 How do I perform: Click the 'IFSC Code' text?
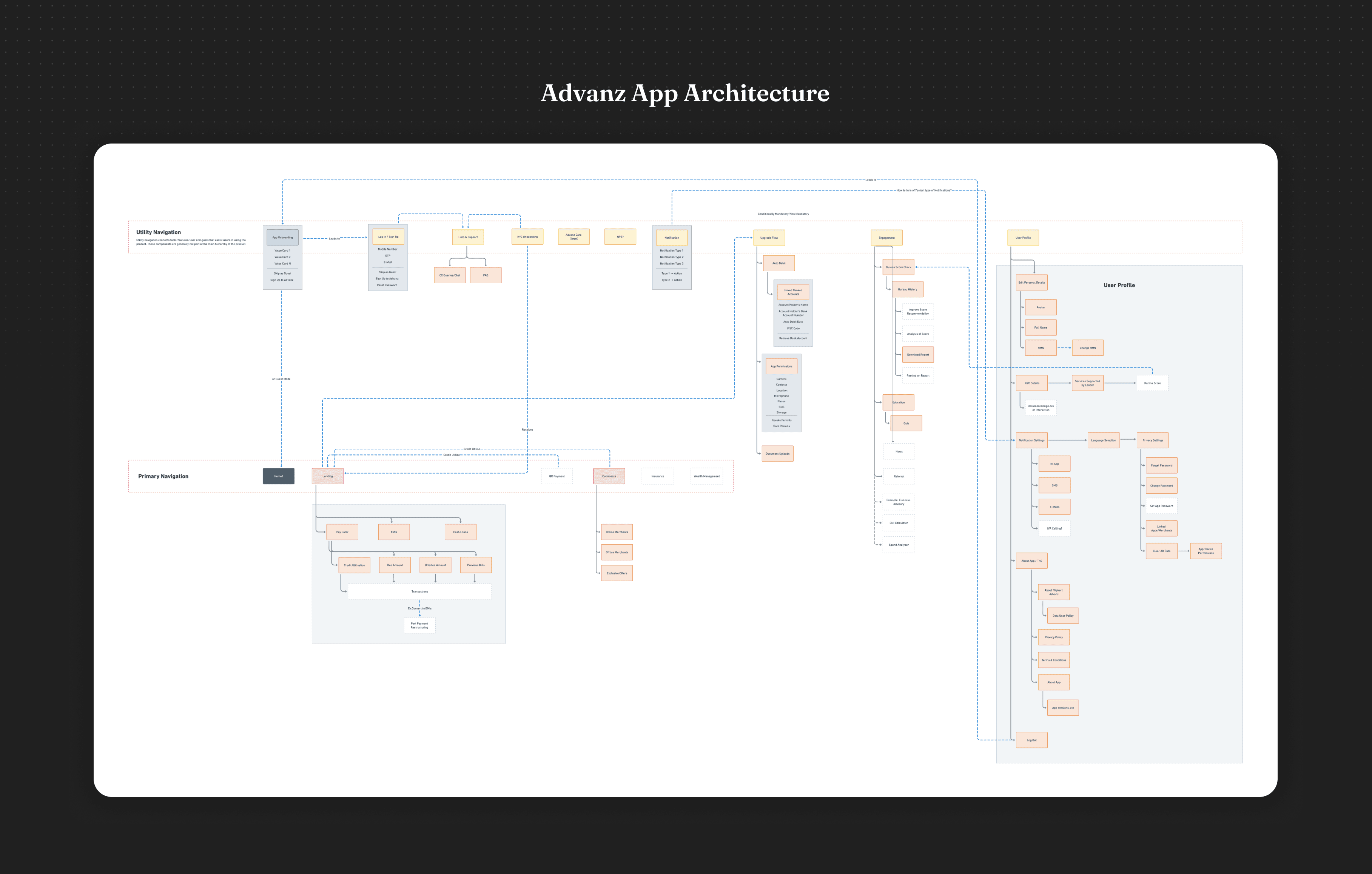793,328
